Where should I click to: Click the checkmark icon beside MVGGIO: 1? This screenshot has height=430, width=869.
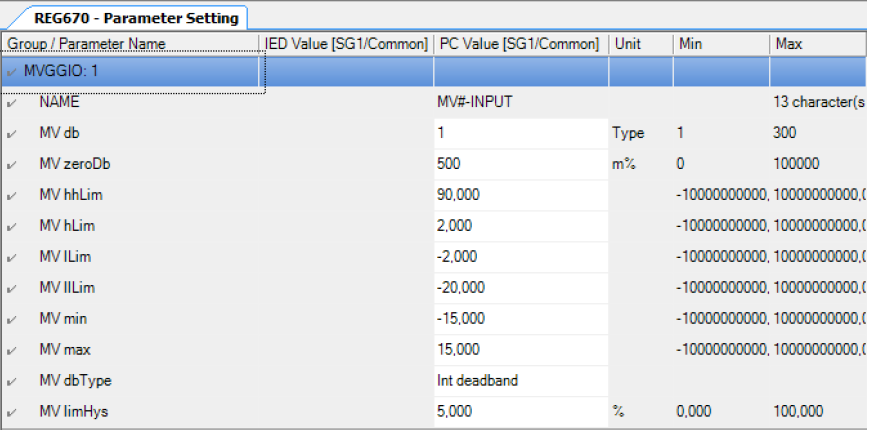(11, 72)
